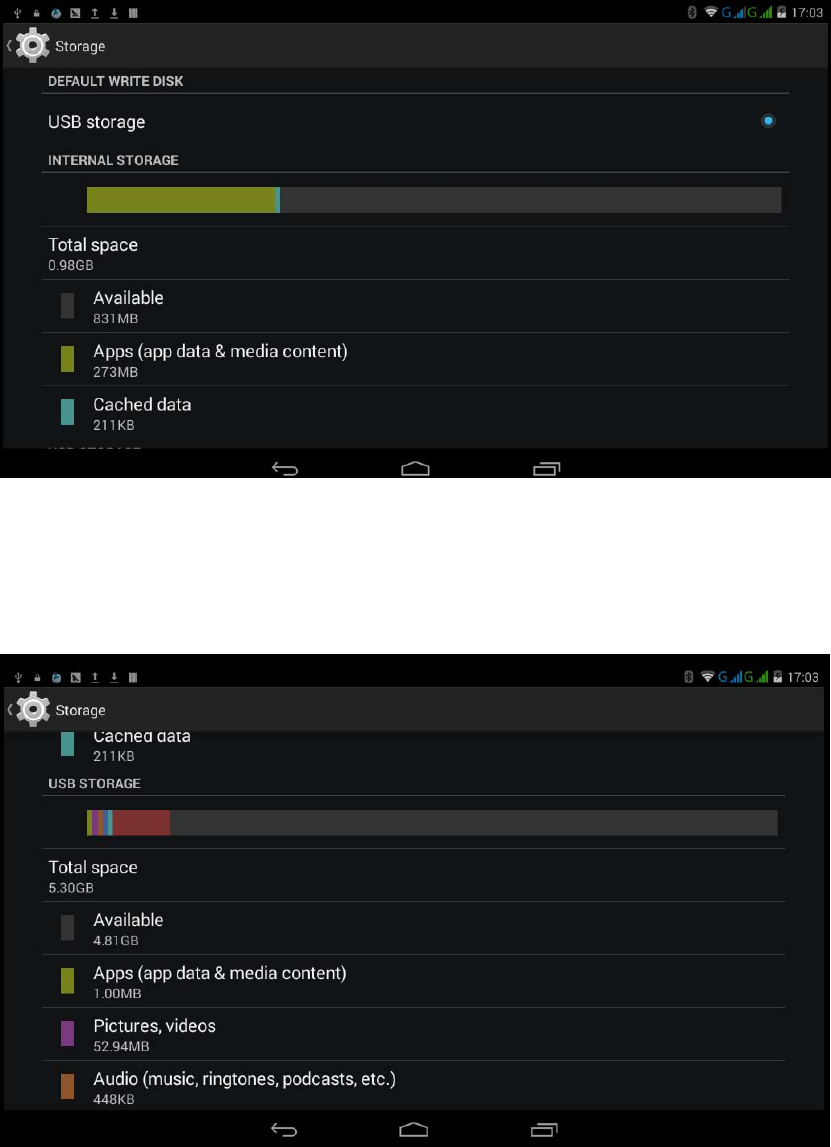Tap the home button on upper navigation bar
Viewport: 831px width, 1147px height.
415,469
